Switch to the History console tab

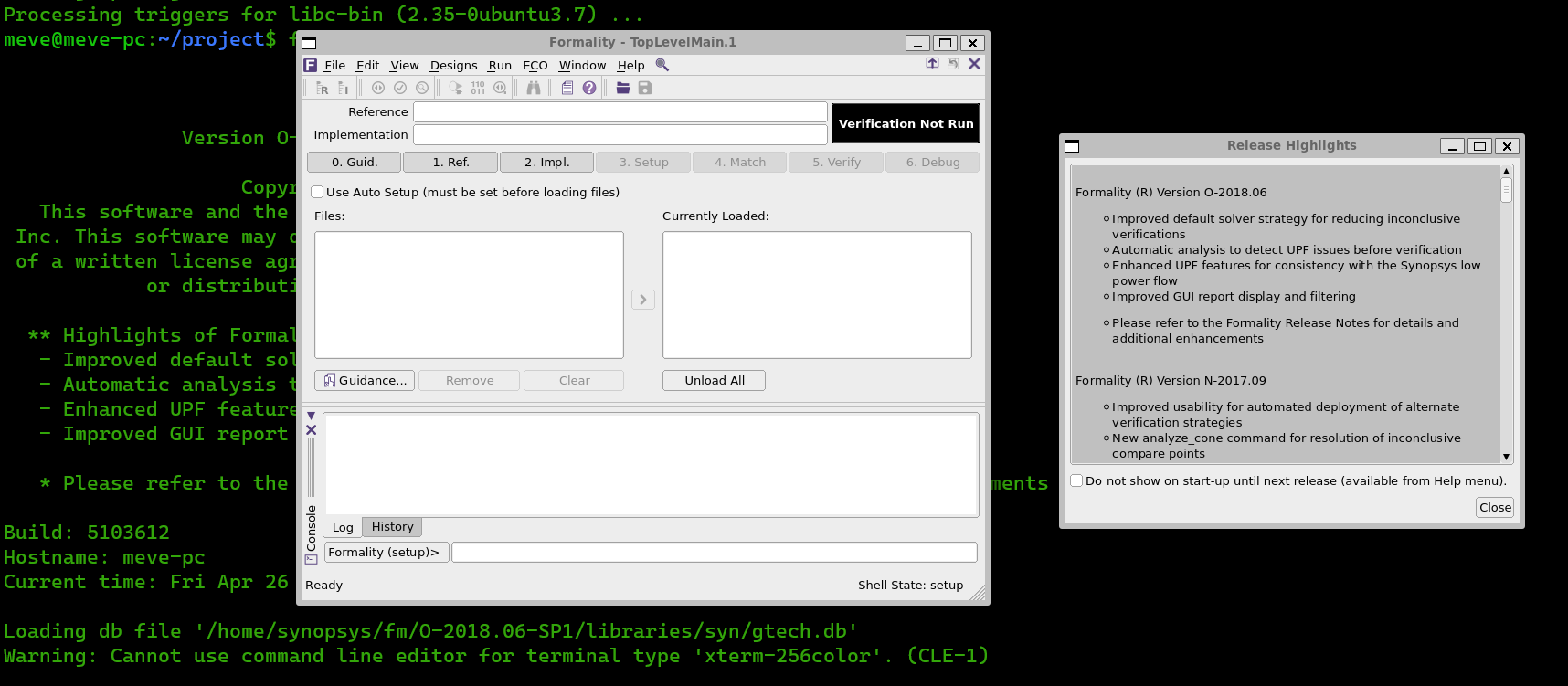point(392,526)
